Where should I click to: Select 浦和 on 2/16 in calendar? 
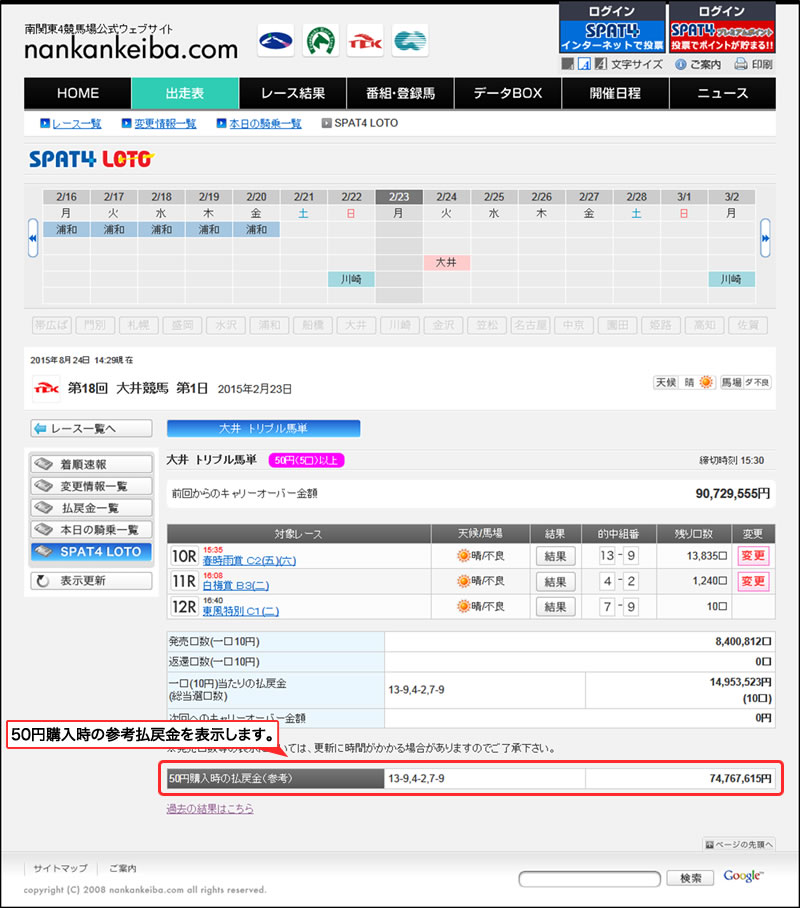point(67,229)
